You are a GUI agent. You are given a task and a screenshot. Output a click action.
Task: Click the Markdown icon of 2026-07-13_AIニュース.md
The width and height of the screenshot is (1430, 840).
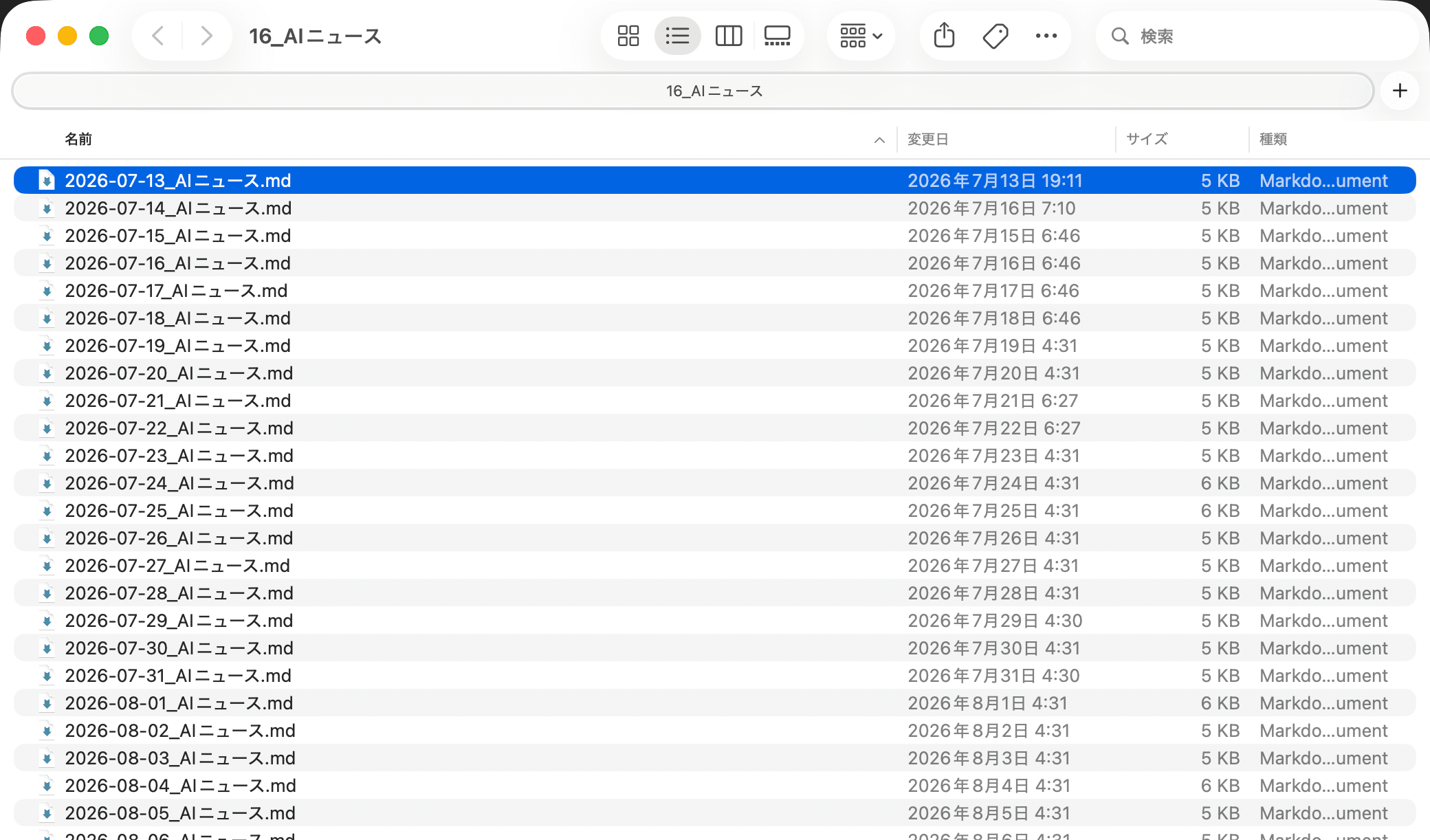(x=47, y=180)
